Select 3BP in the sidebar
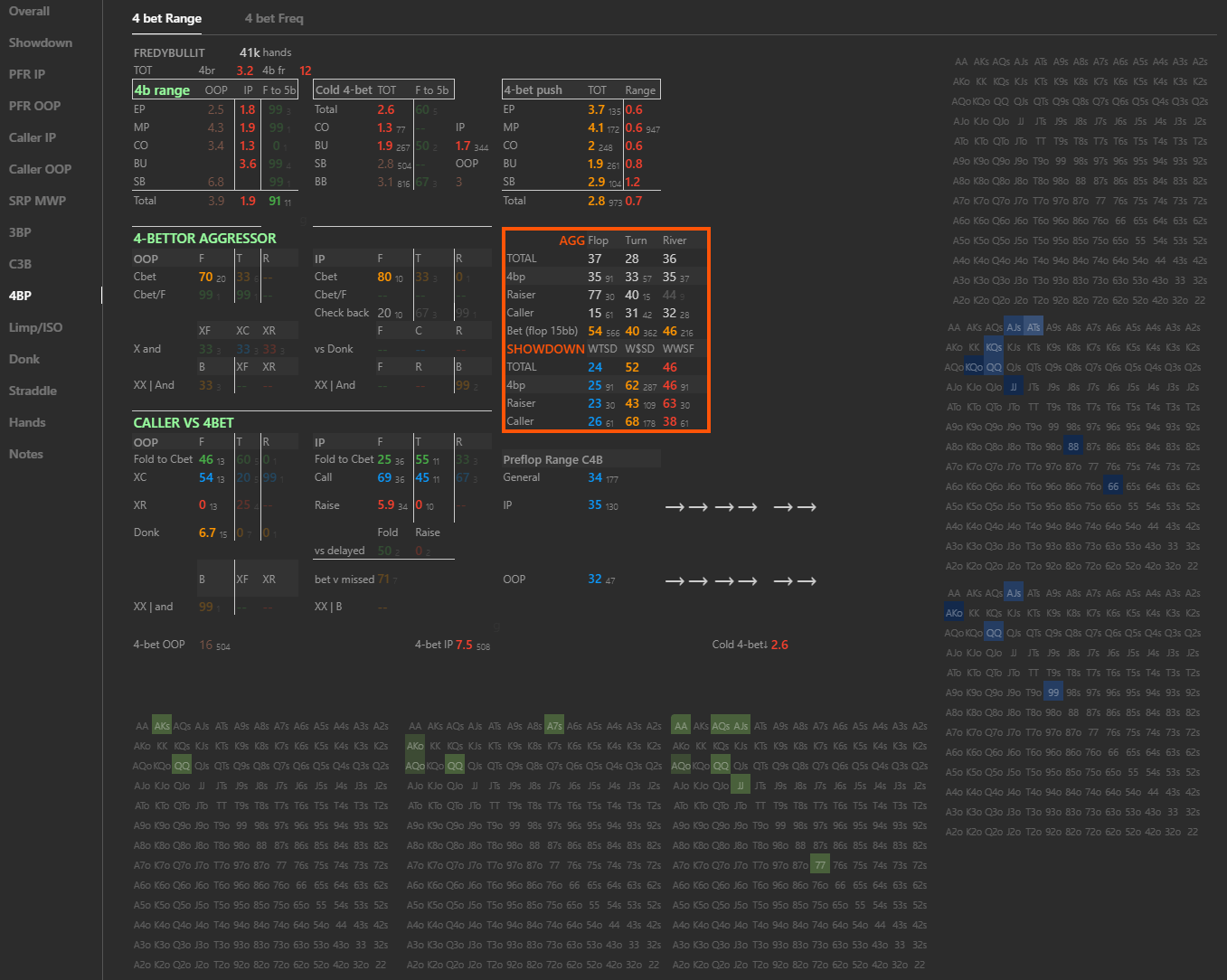 tap(20, 232)
